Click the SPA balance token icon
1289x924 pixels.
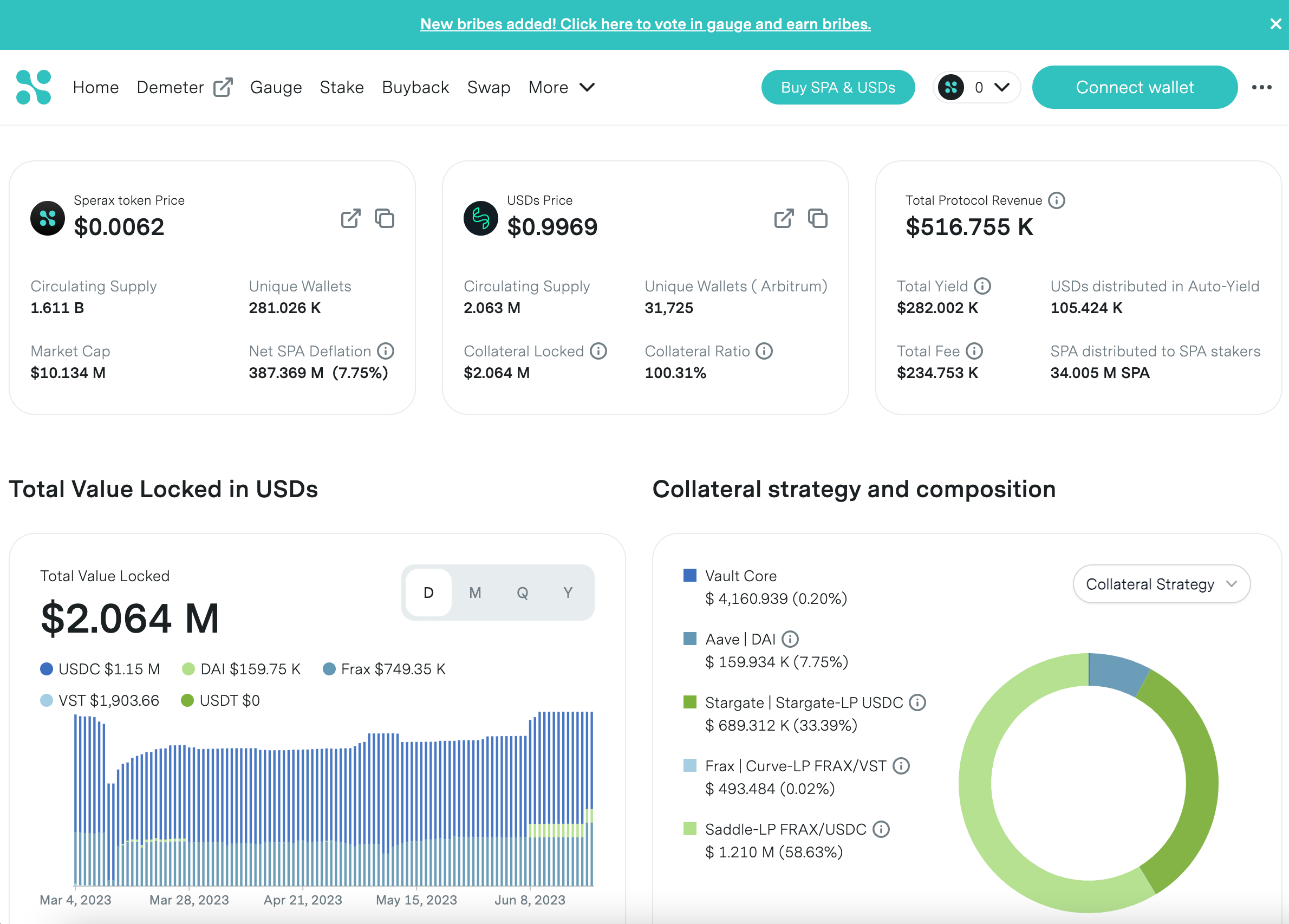pos(951,87)
